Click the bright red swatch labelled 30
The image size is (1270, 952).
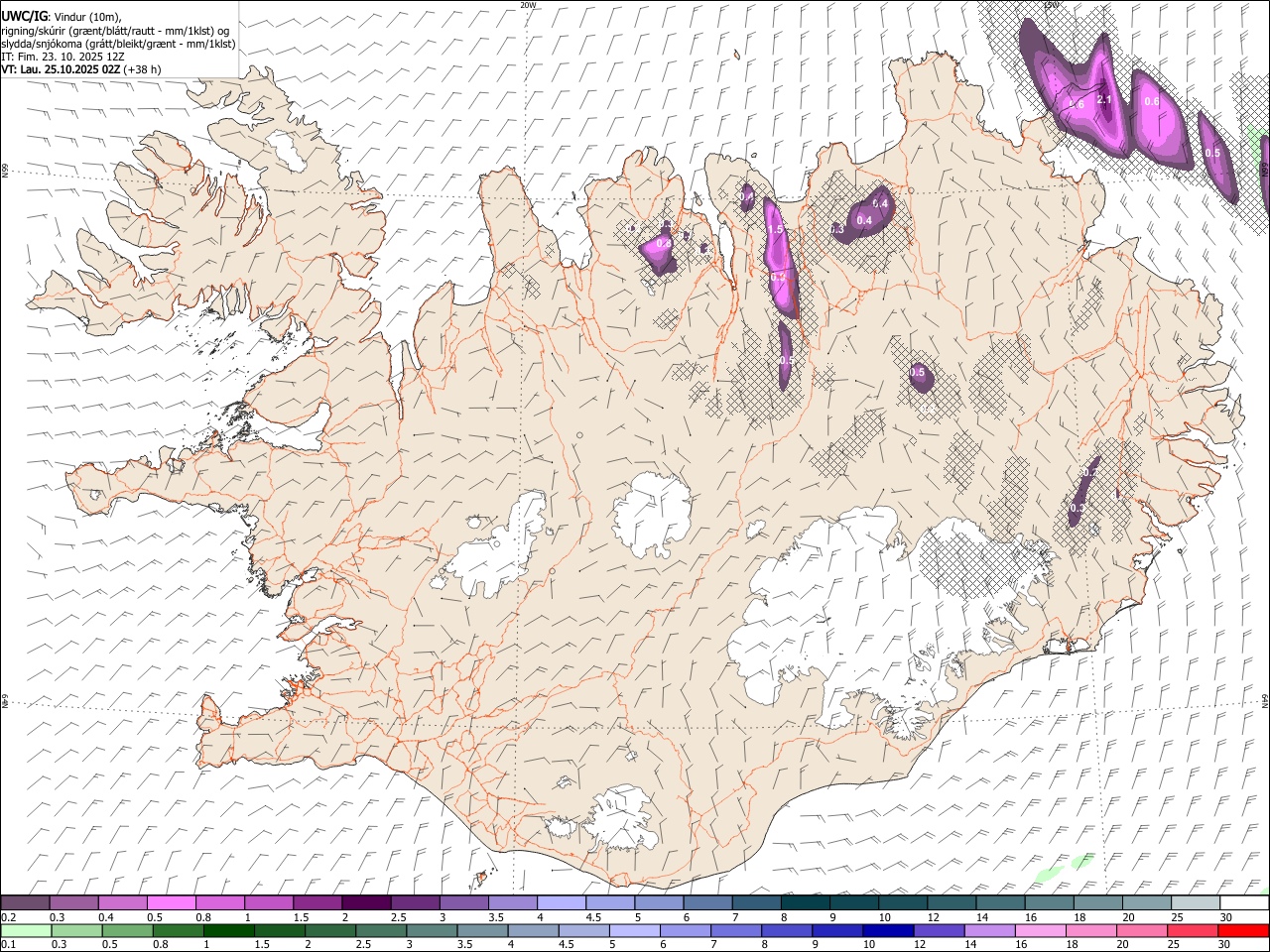1243,930
